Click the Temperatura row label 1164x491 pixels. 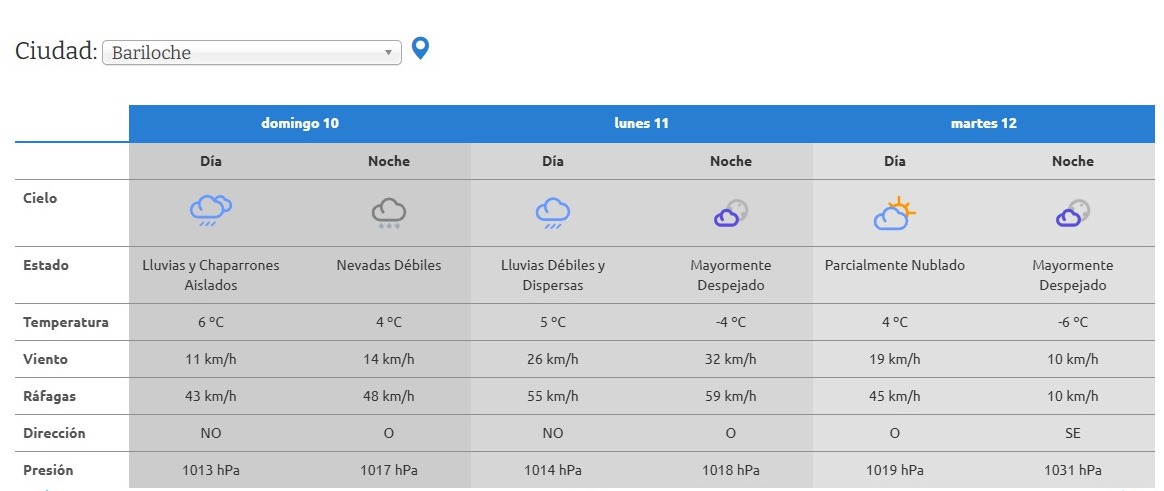click(x=66, y=322)
